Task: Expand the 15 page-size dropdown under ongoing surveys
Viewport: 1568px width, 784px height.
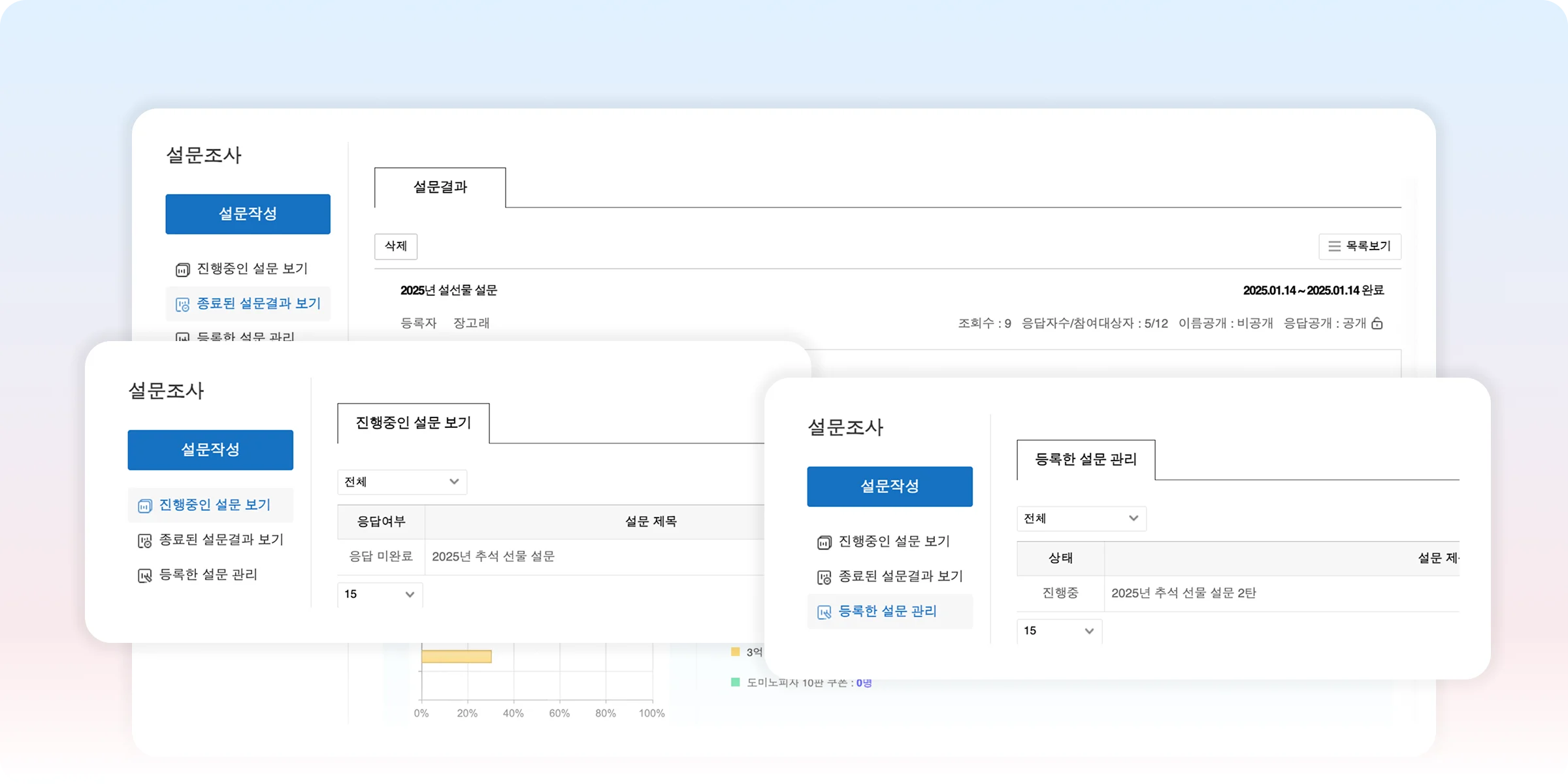Action: pos(380,595)
